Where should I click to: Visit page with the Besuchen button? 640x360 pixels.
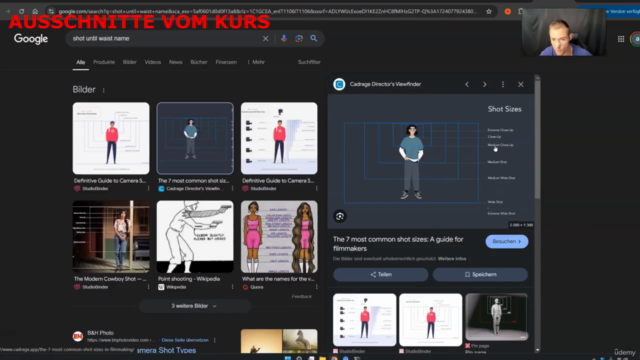pos(507,242)
